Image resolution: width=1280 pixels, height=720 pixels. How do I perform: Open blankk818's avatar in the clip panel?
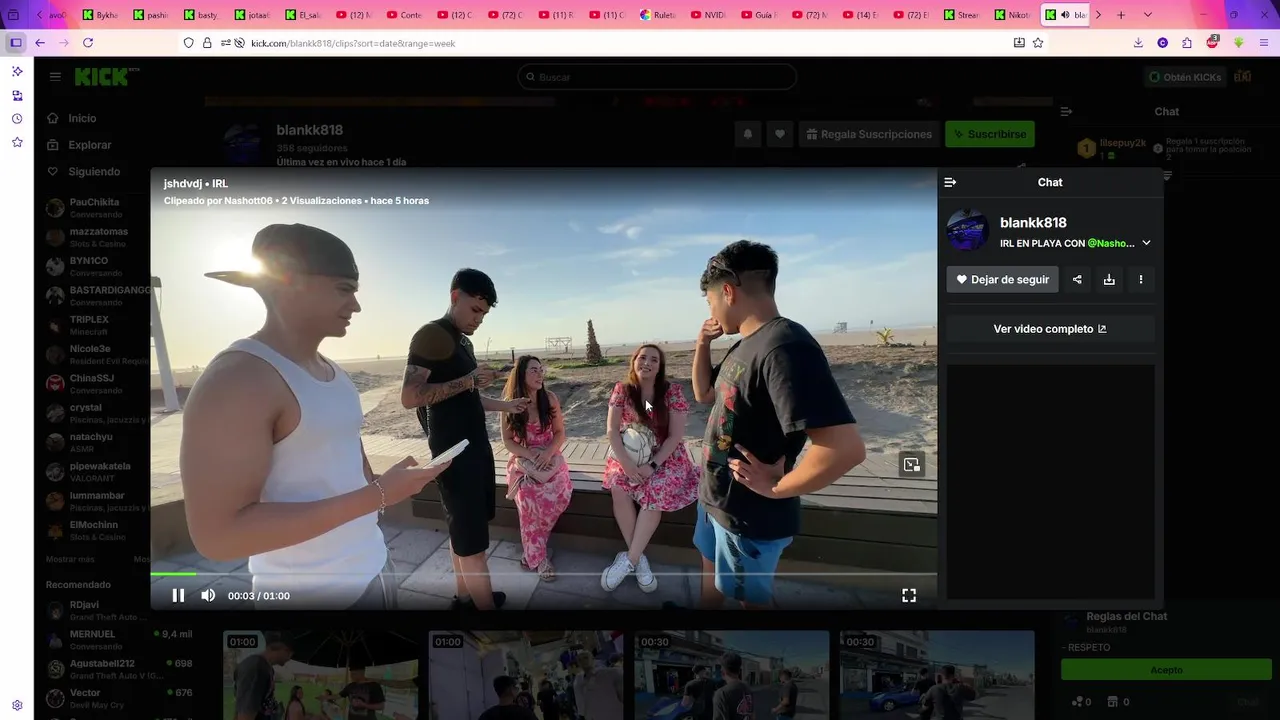(968, 231)
